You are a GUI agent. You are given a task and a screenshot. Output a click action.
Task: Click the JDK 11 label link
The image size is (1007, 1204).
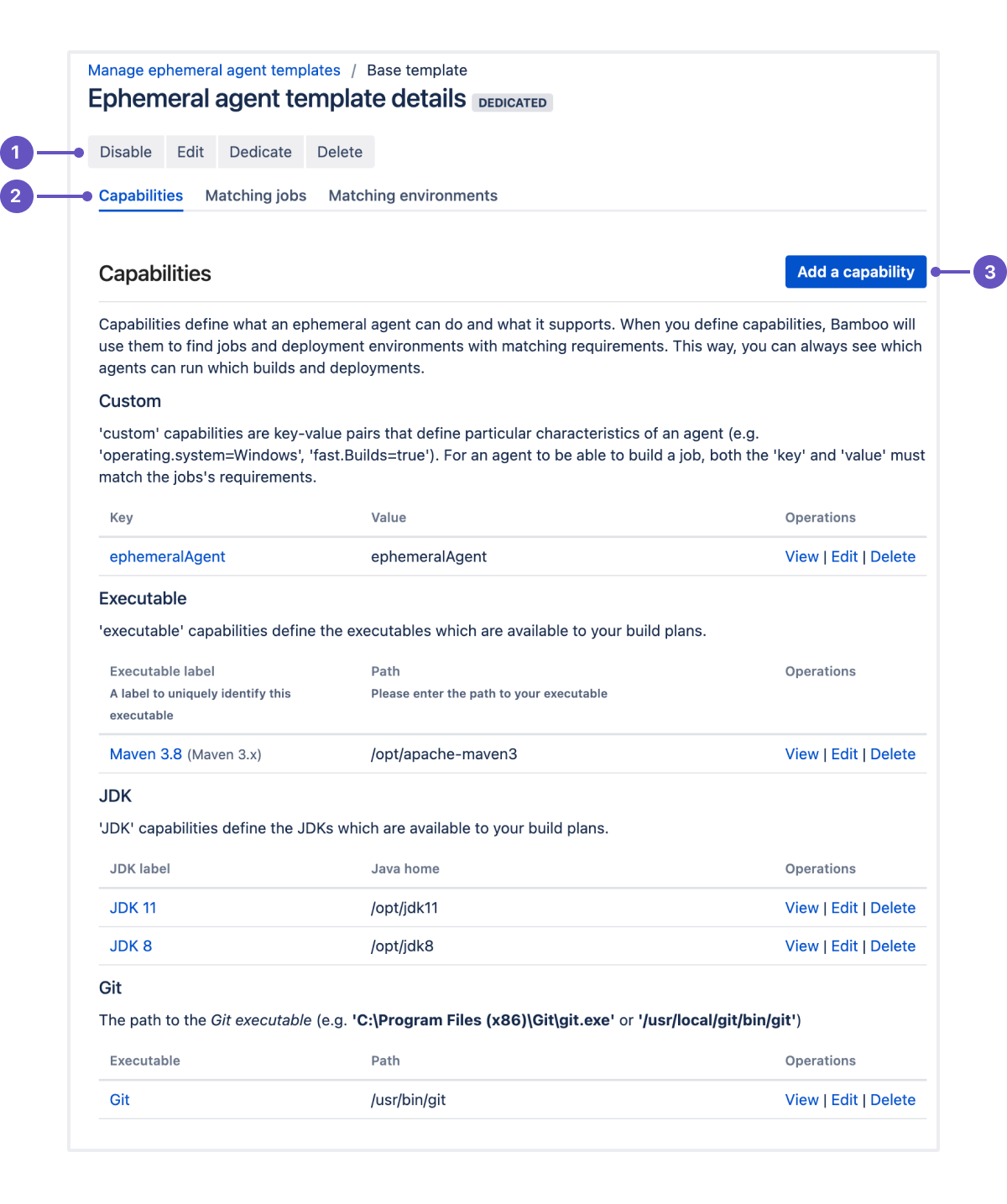(x=133, y=908)
